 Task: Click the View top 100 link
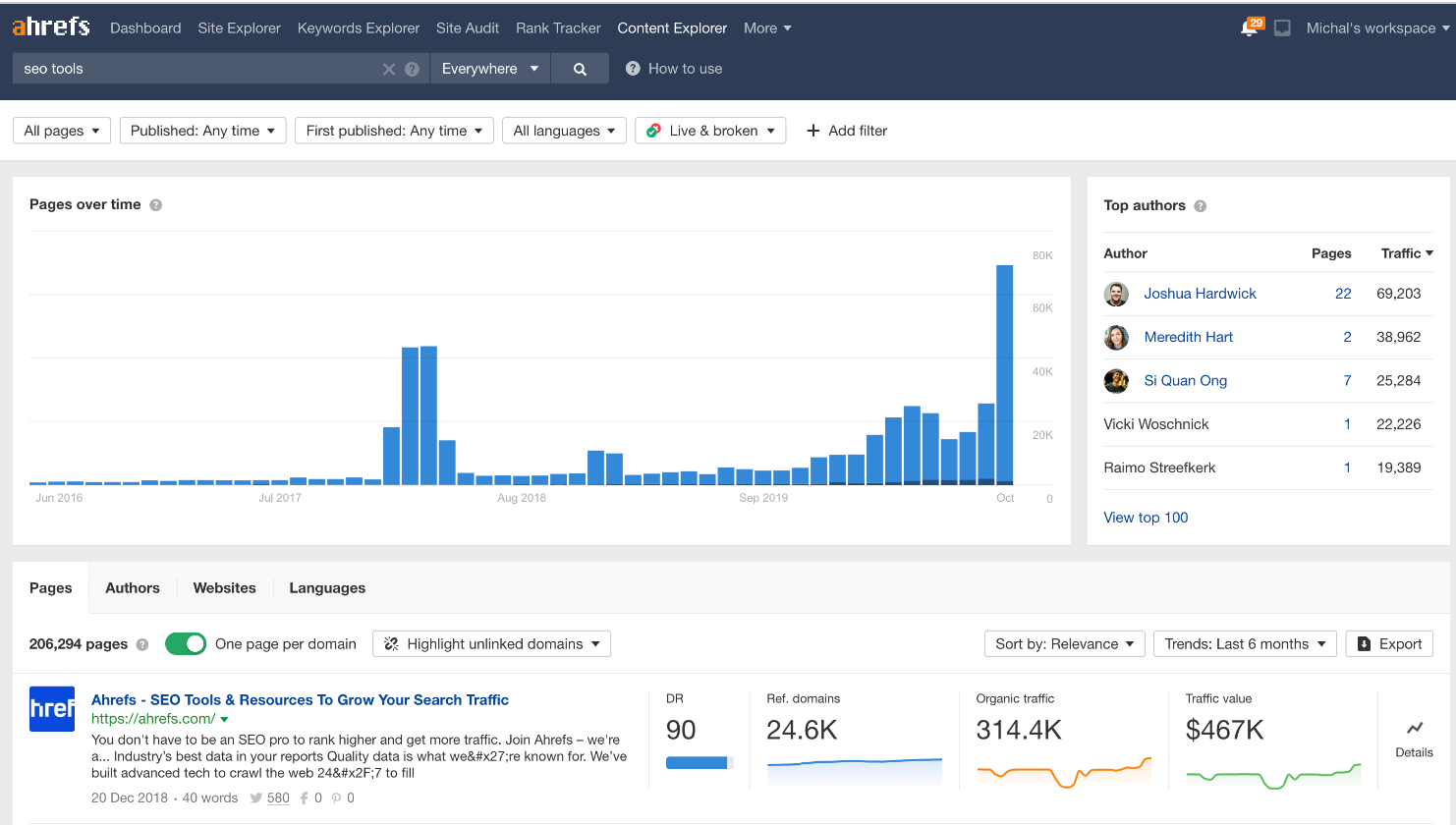(1146, 518)
